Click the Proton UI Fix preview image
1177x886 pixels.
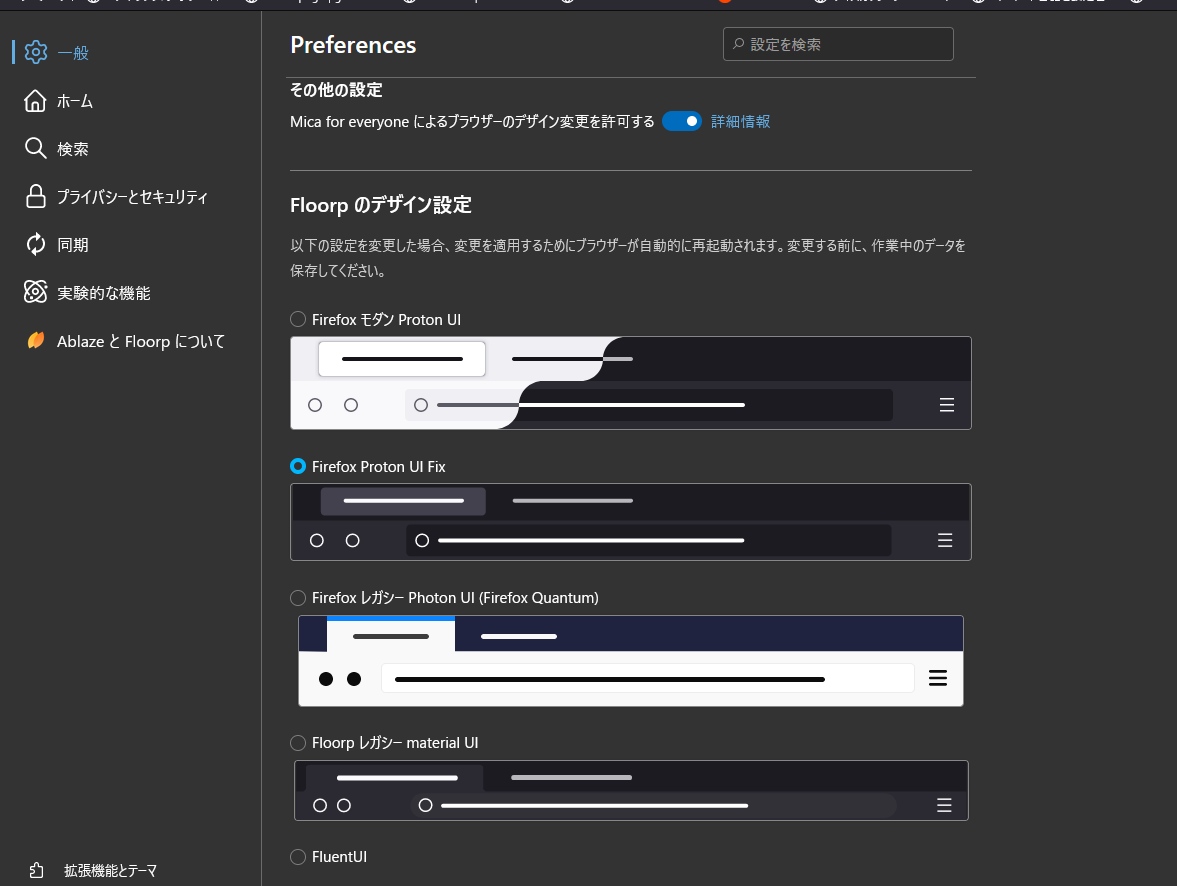[x=631, y=522]
